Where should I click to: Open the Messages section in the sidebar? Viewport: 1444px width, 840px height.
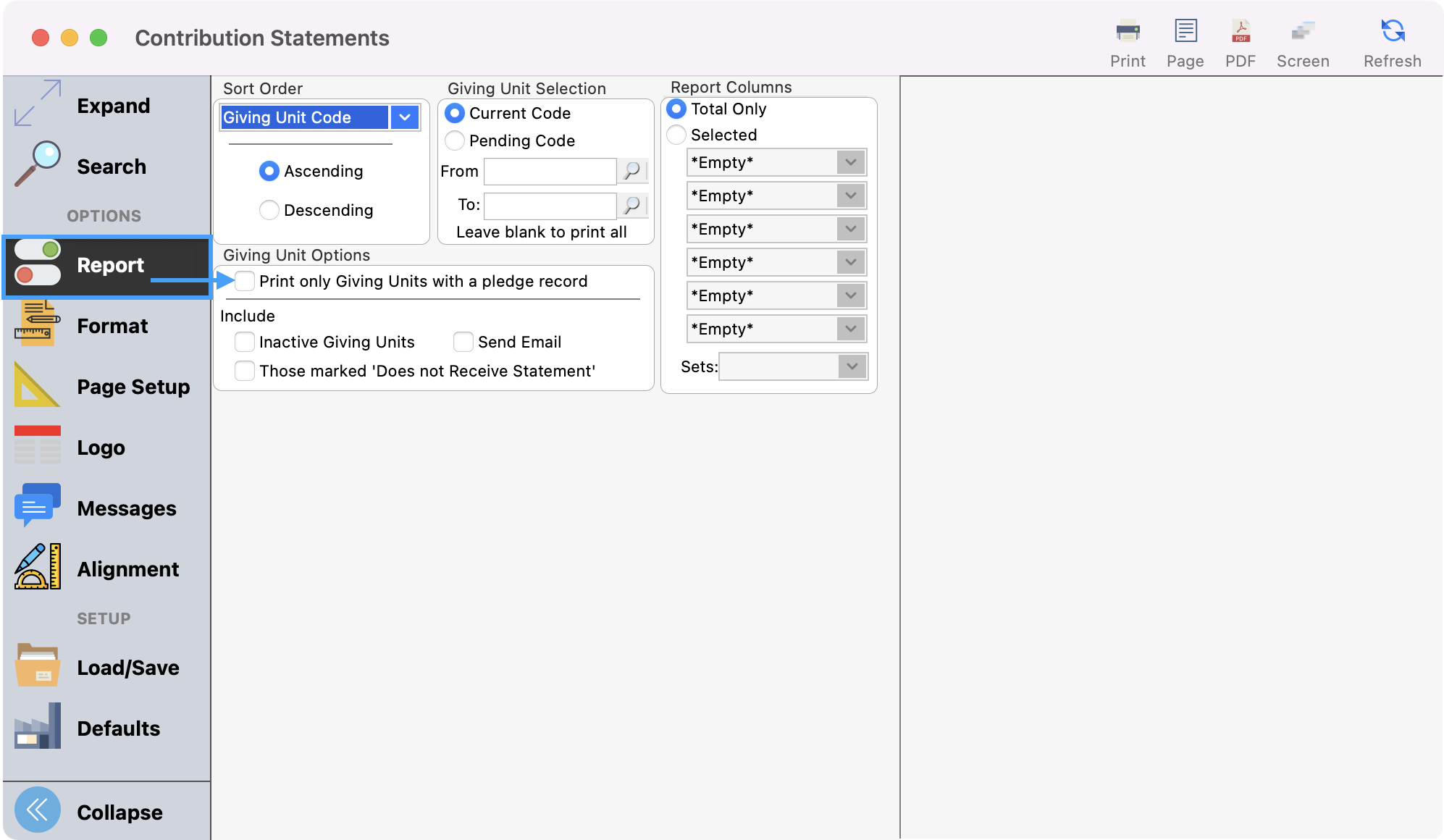coord(127,508)
